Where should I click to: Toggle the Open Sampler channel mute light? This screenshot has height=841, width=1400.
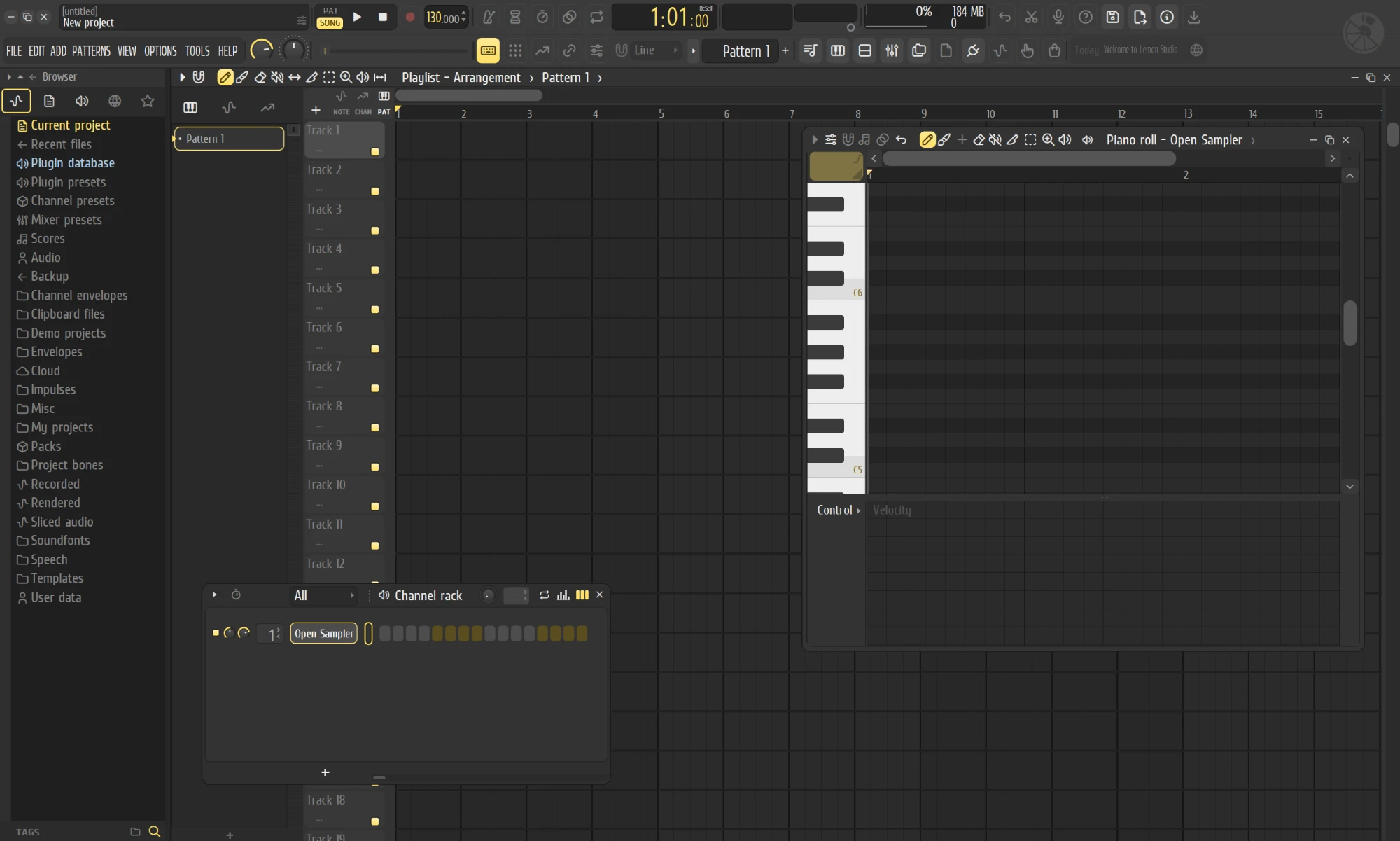tap(216, 633)
